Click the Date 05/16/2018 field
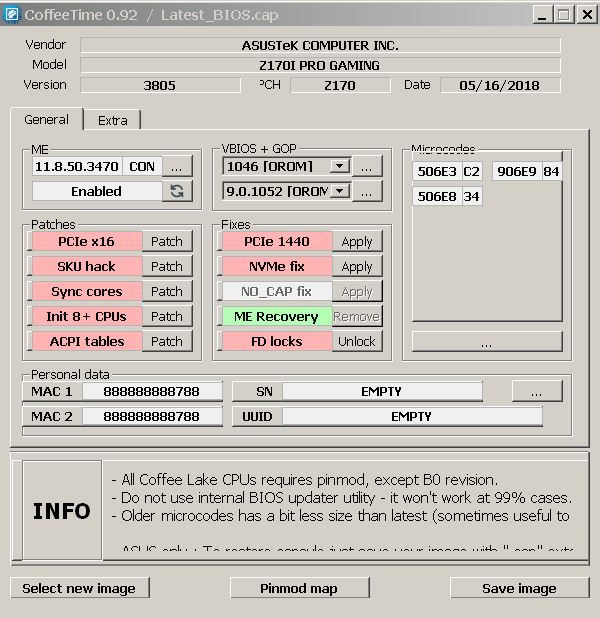The width and height of the screenshot is (600, 618). click(500, 85)
